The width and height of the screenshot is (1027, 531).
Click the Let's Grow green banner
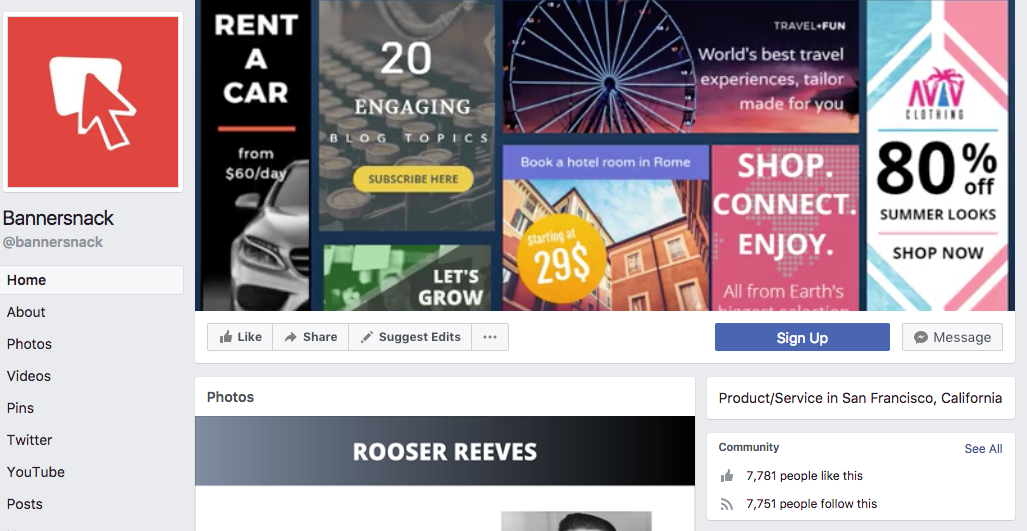(407, 278)
